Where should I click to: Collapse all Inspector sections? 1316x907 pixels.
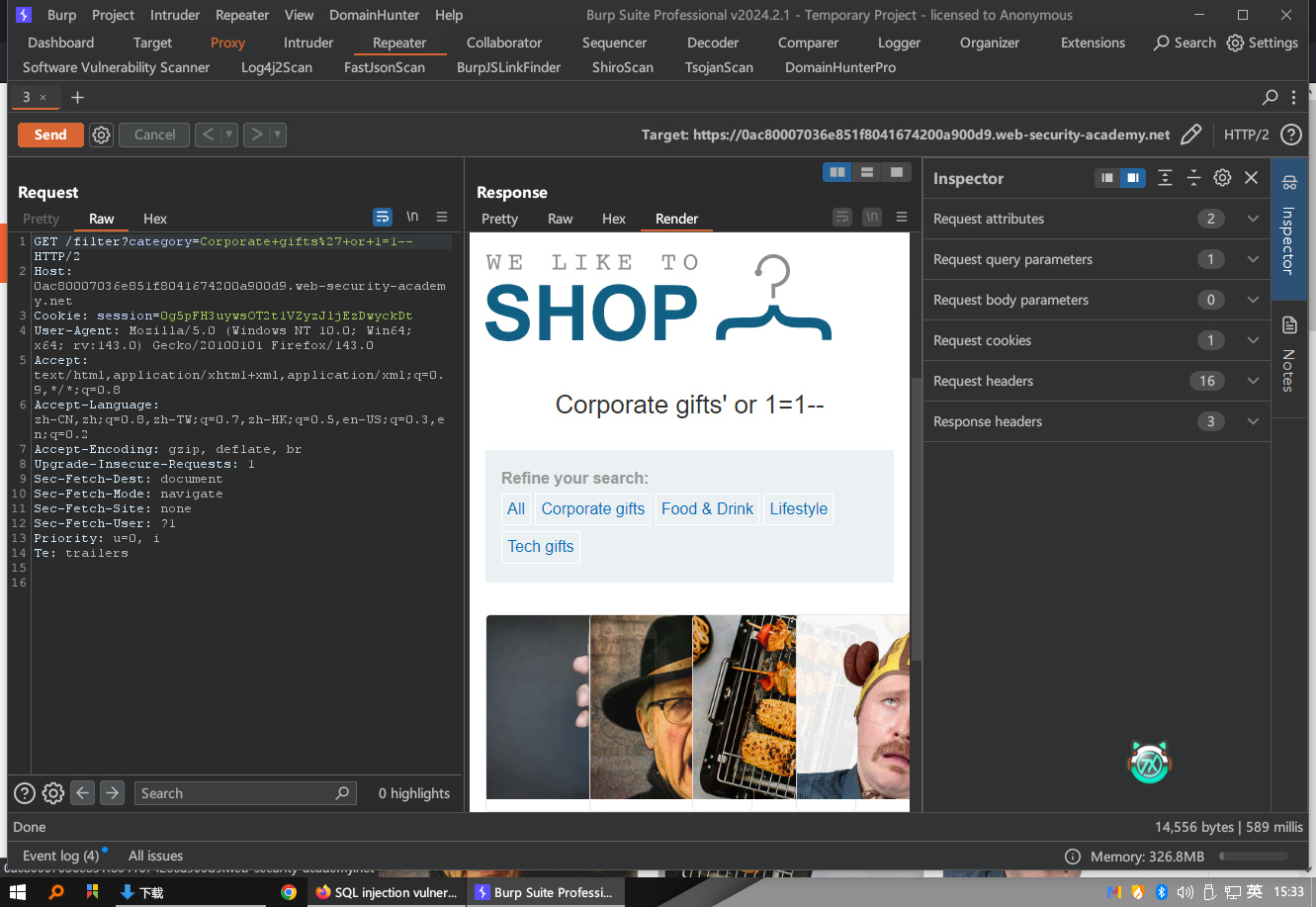[1193, 178]
